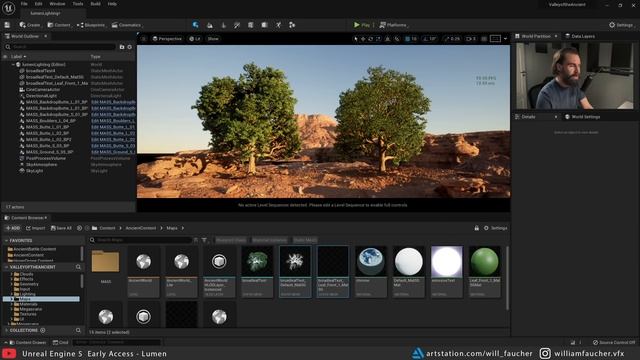
Task: Choose the viewport scale tool
Action: coord(378,39)
